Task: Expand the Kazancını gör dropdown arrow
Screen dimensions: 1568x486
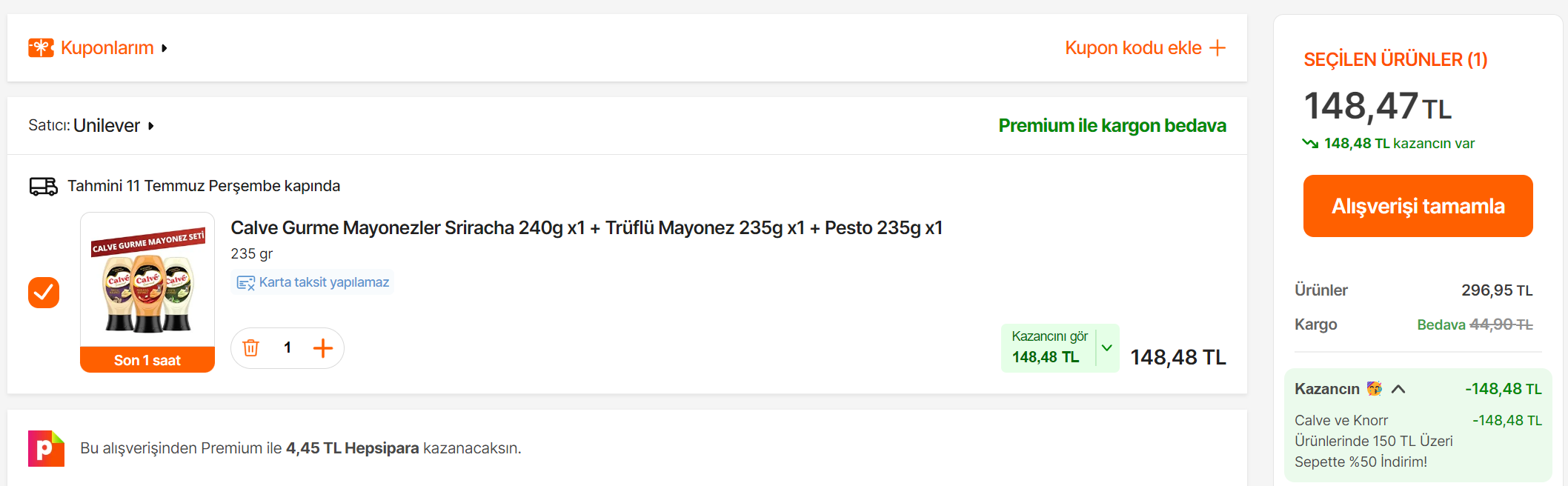Action: [x=1107, y=347]
